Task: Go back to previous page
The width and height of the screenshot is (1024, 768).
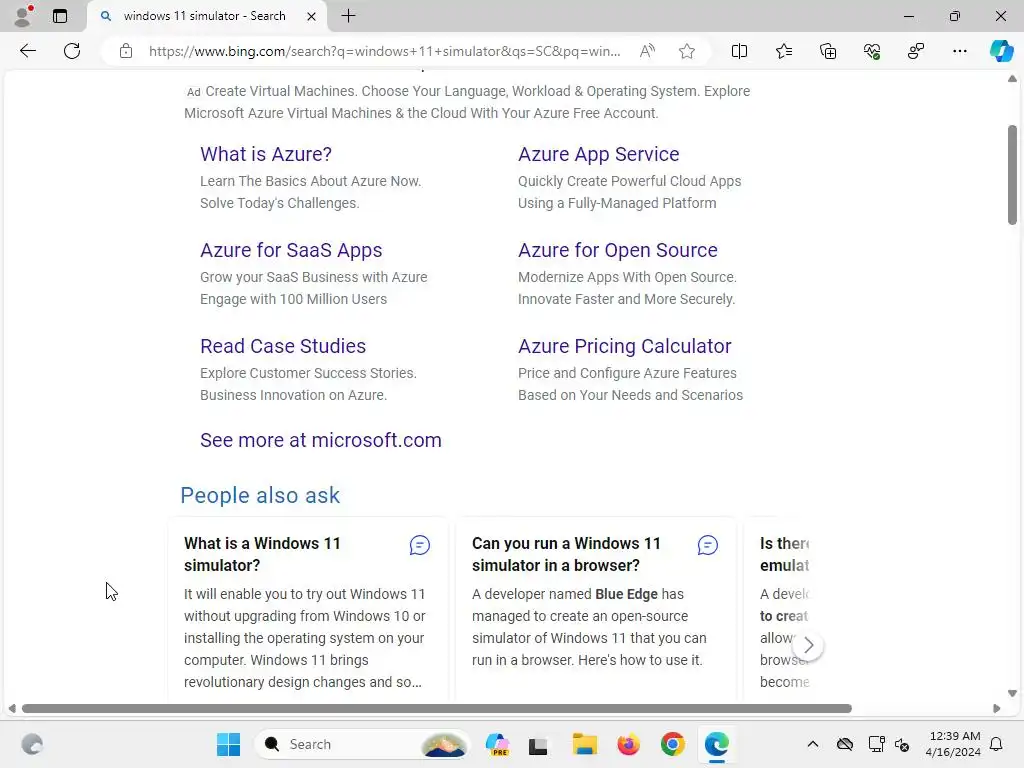Action: (27, 51)
